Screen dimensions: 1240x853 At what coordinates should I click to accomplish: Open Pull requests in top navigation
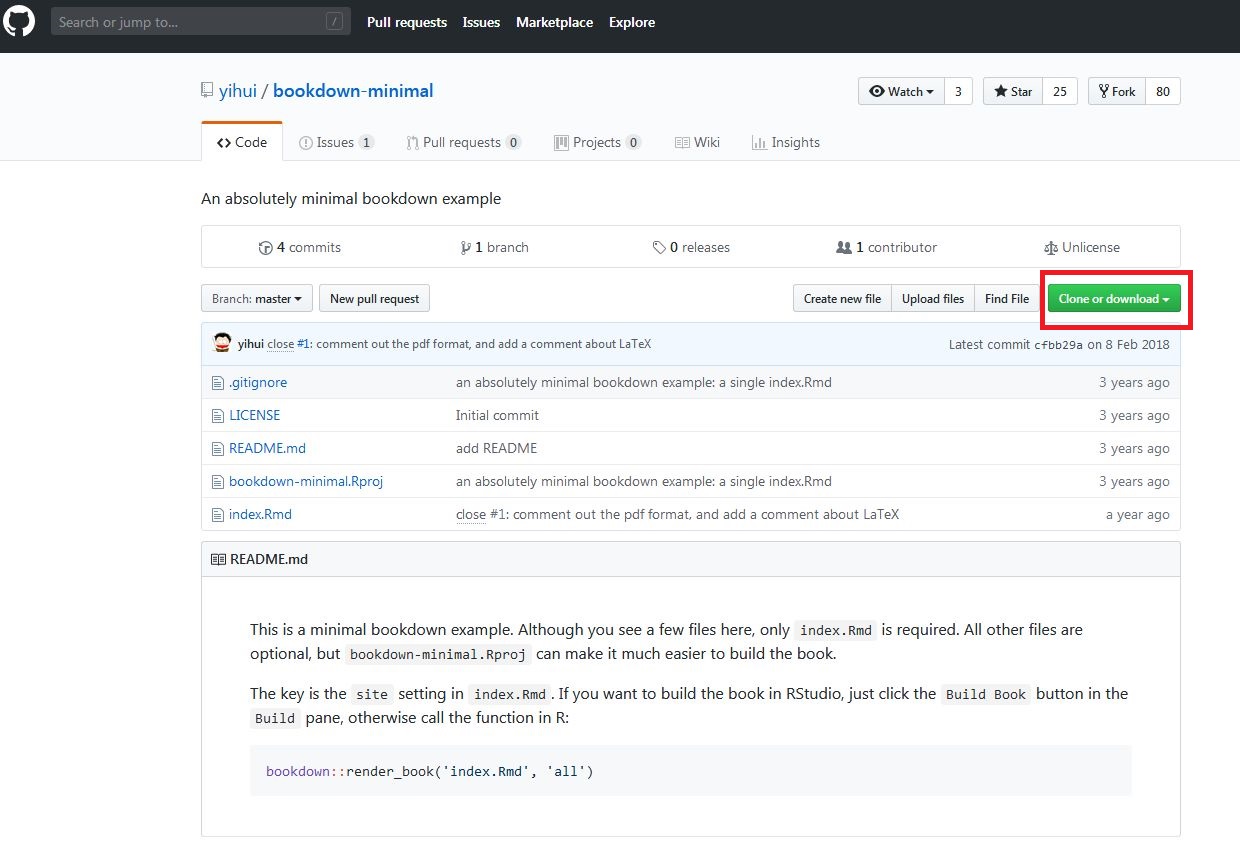pyautogui.click(x=407, y=22)
